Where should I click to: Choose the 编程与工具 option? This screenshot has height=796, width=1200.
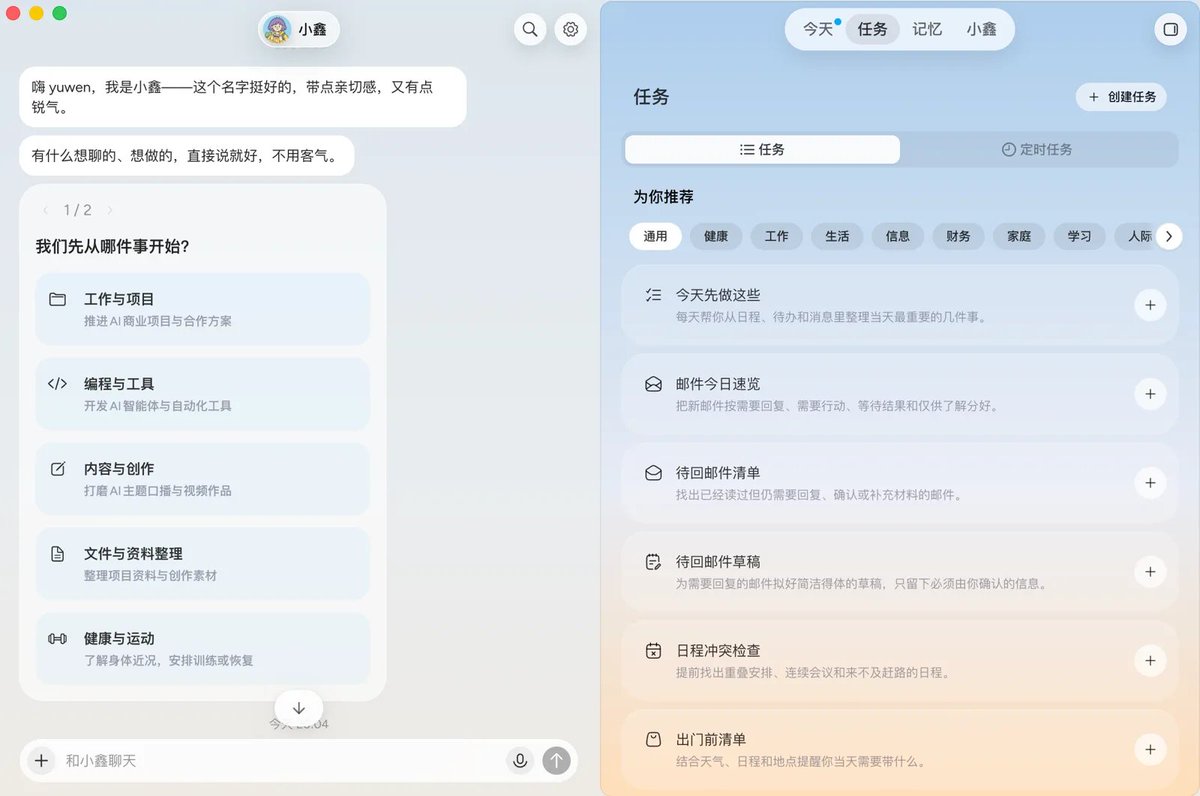203,394
